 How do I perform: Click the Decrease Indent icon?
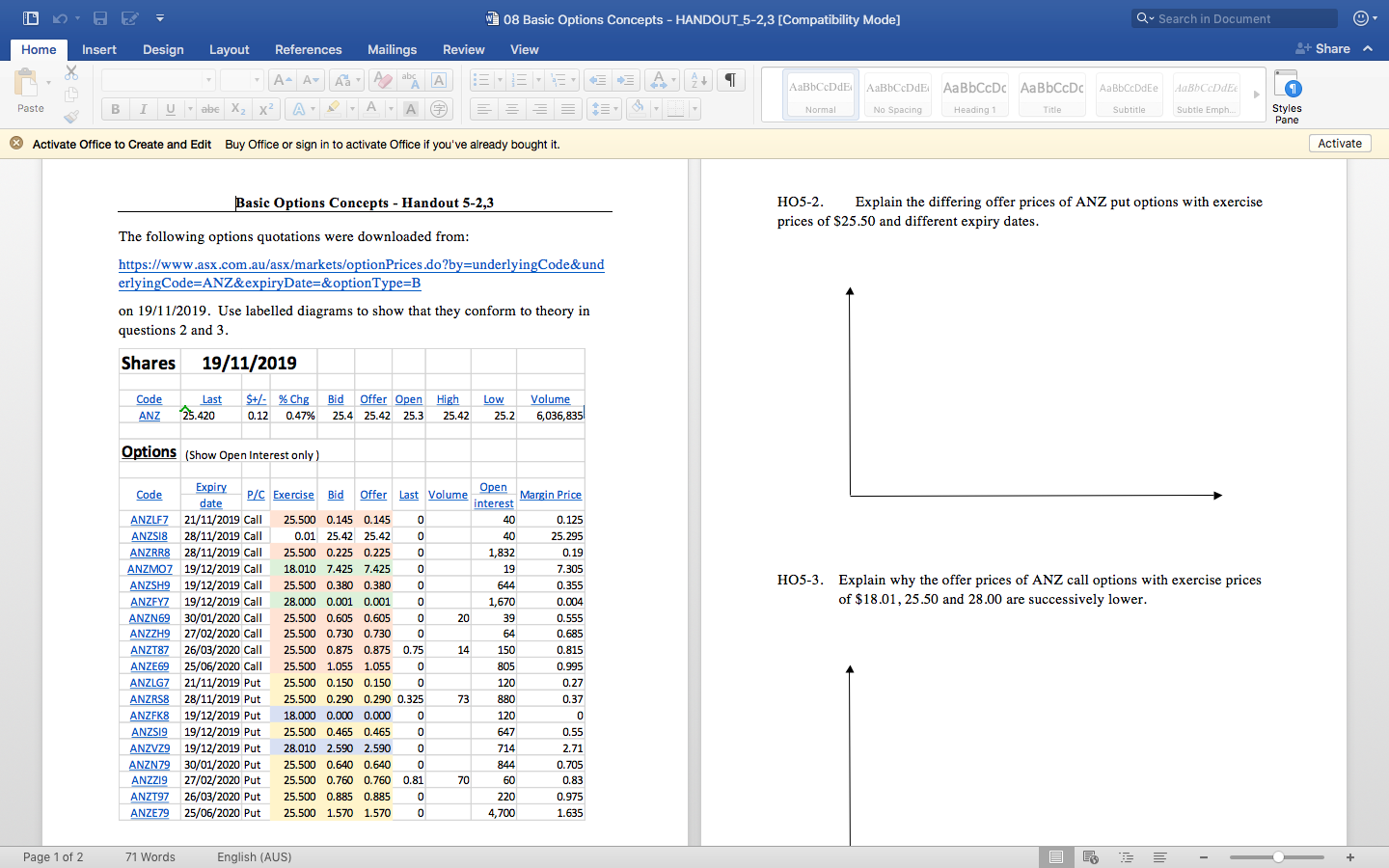tap(597, 80)
